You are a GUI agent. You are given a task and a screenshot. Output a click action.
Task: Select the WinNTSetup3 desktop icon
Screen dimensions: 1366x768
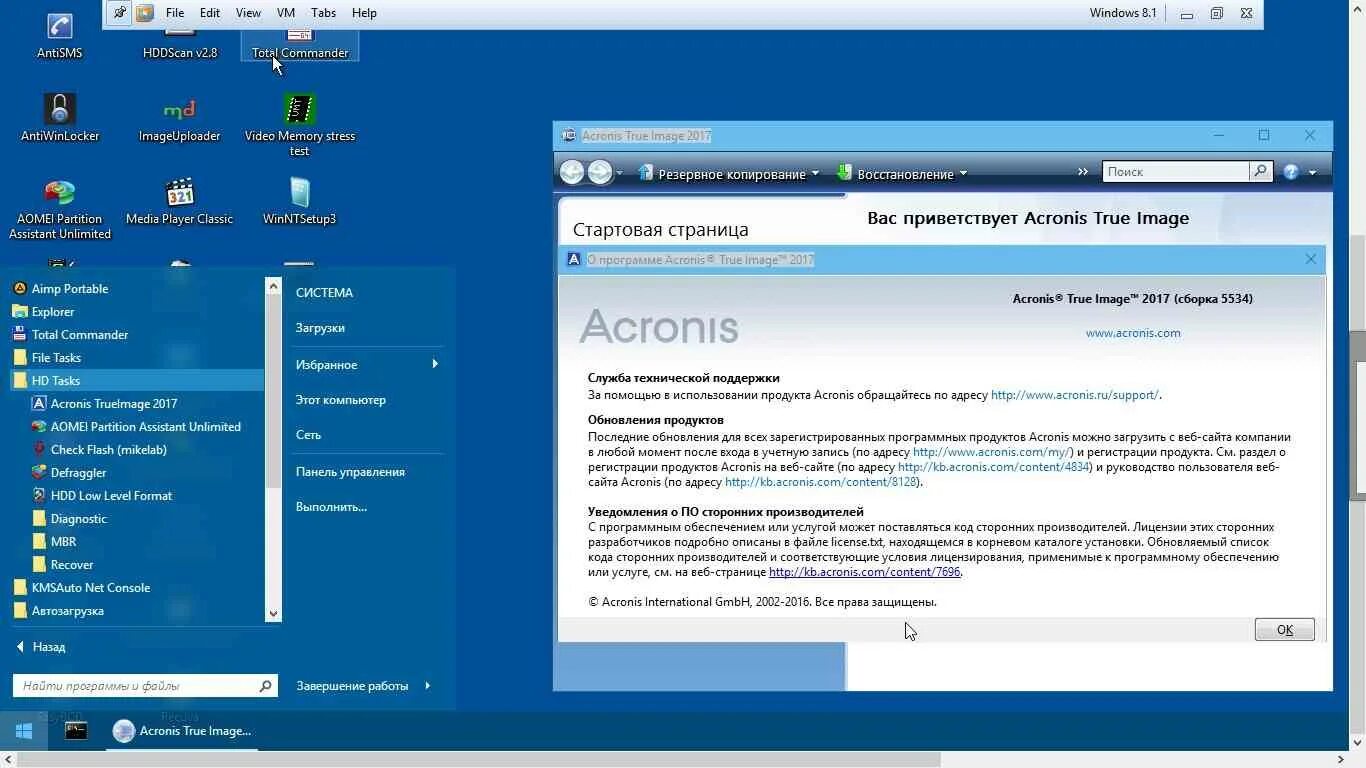pos(300,201)
